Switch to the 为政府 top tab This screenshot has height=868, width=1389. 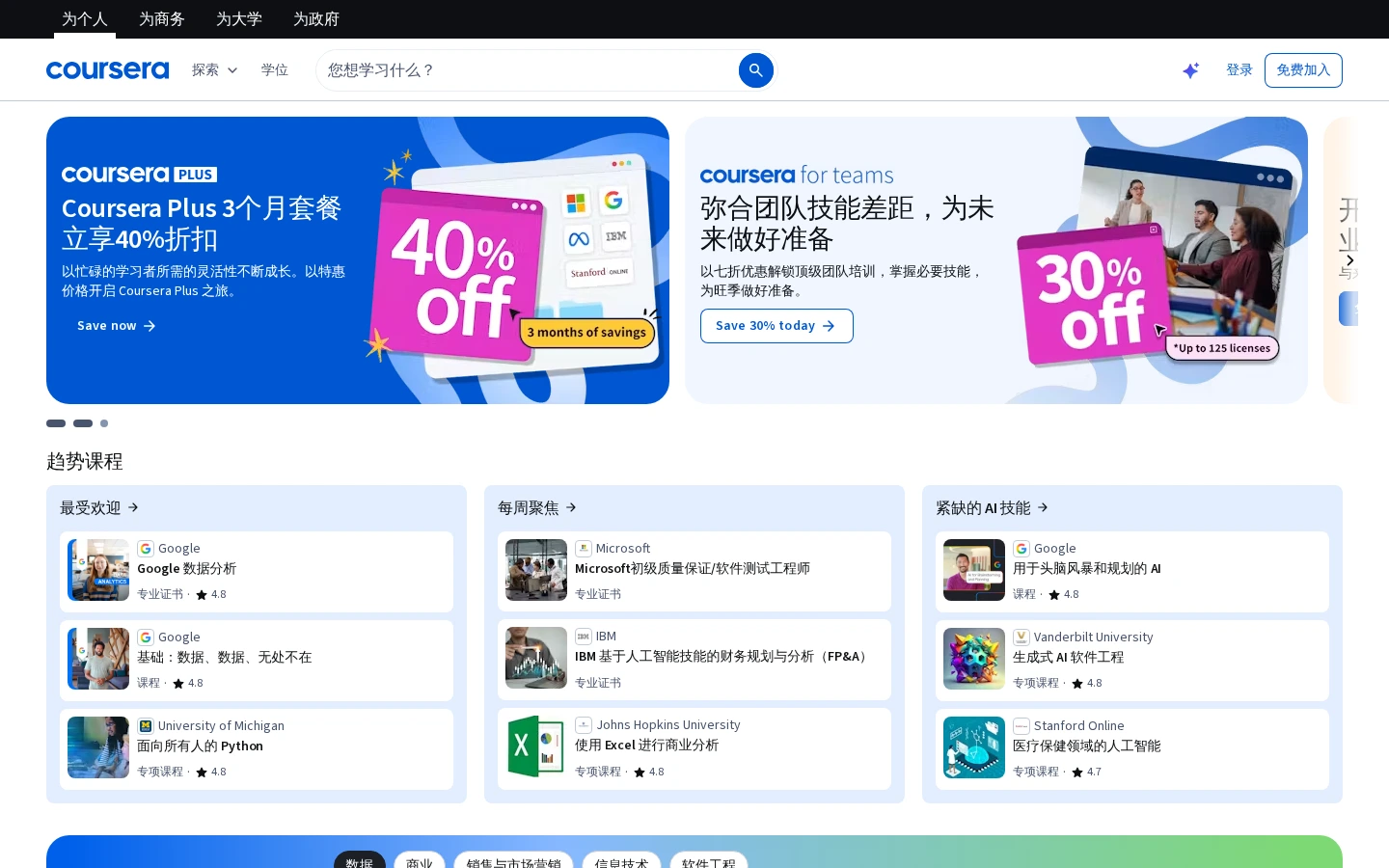click(316, 19)
